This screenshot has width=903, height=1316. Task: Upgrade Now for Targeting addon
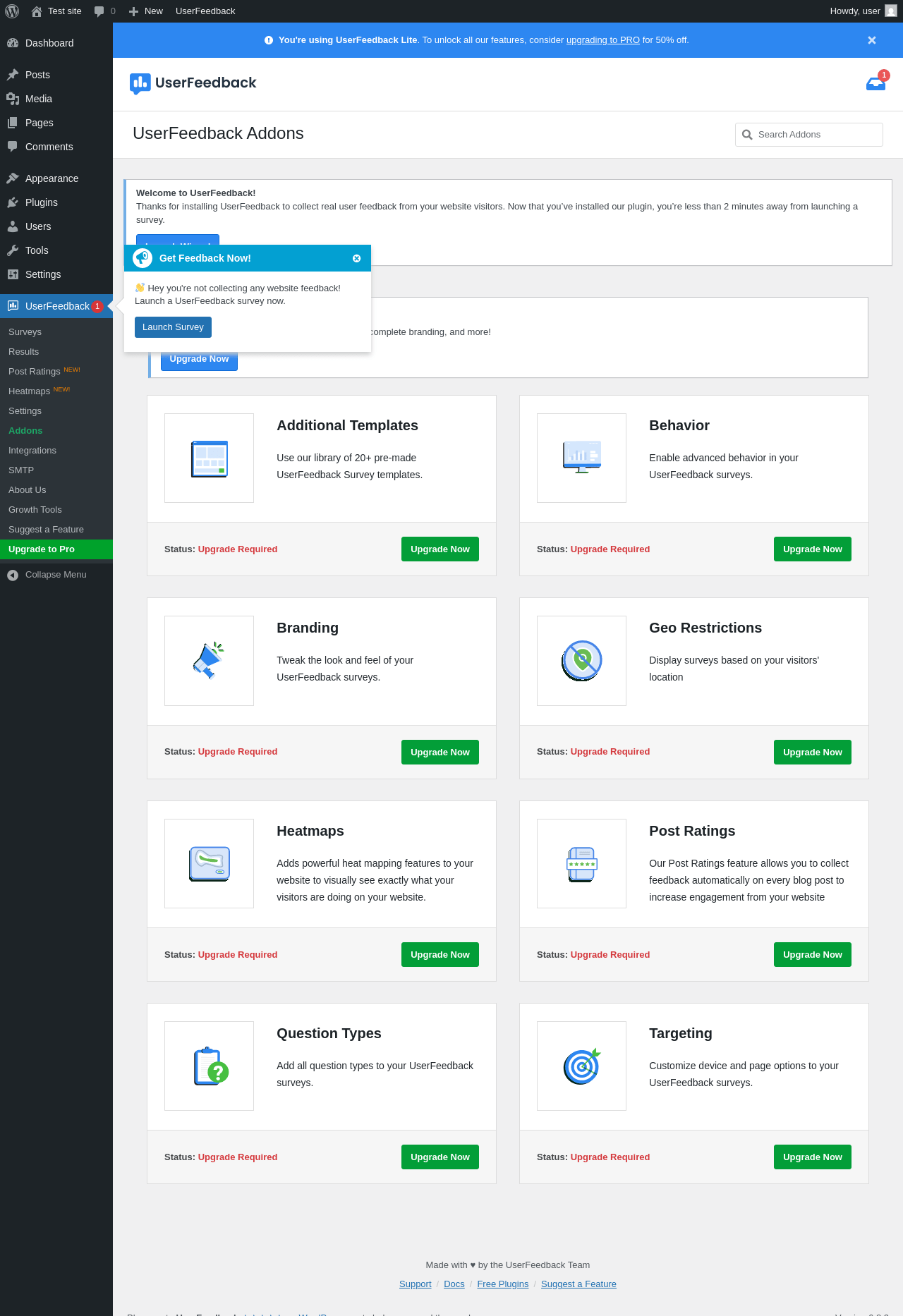[813, 1157]
